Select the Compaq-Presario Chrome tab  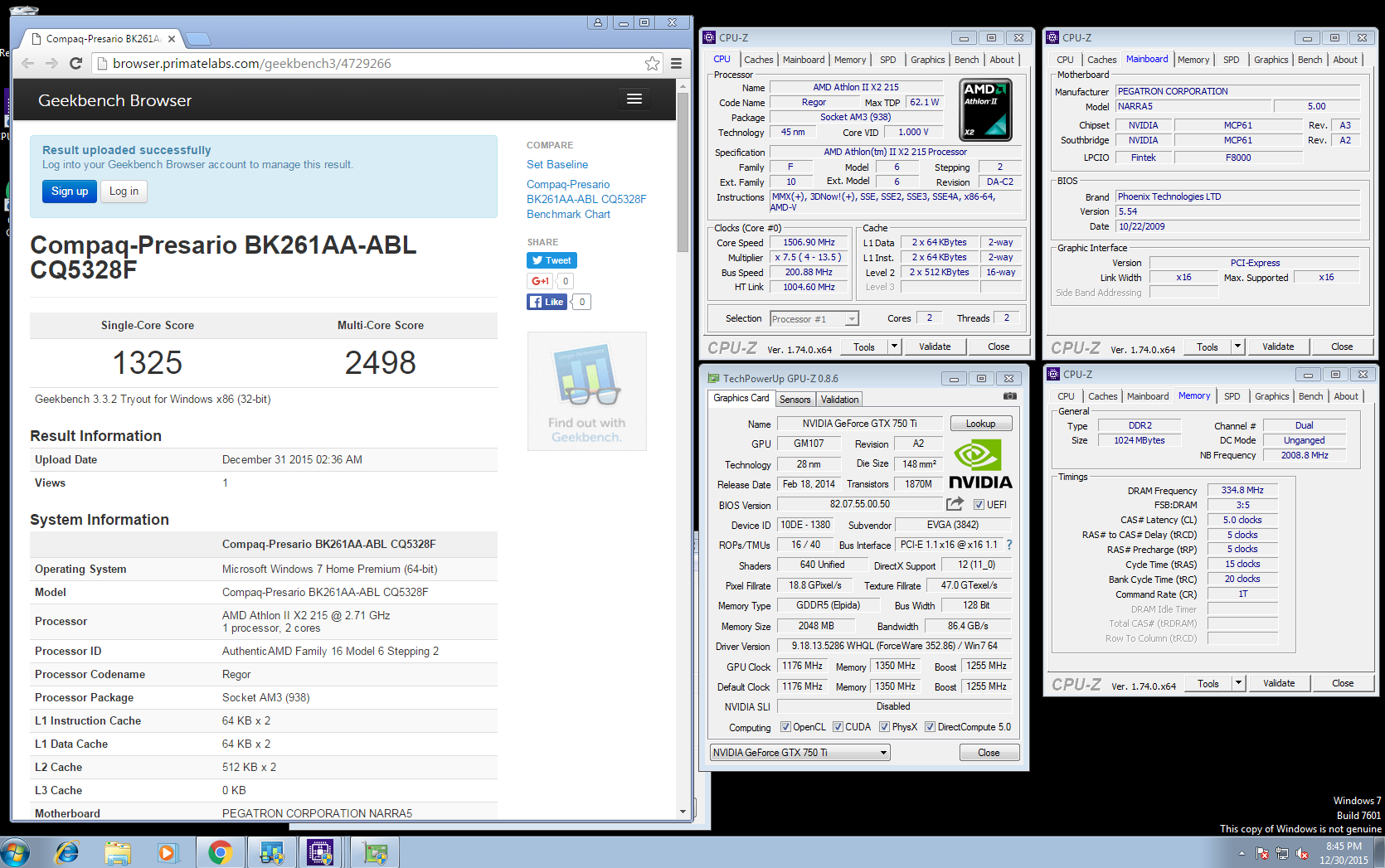click(x=103, y=38)
